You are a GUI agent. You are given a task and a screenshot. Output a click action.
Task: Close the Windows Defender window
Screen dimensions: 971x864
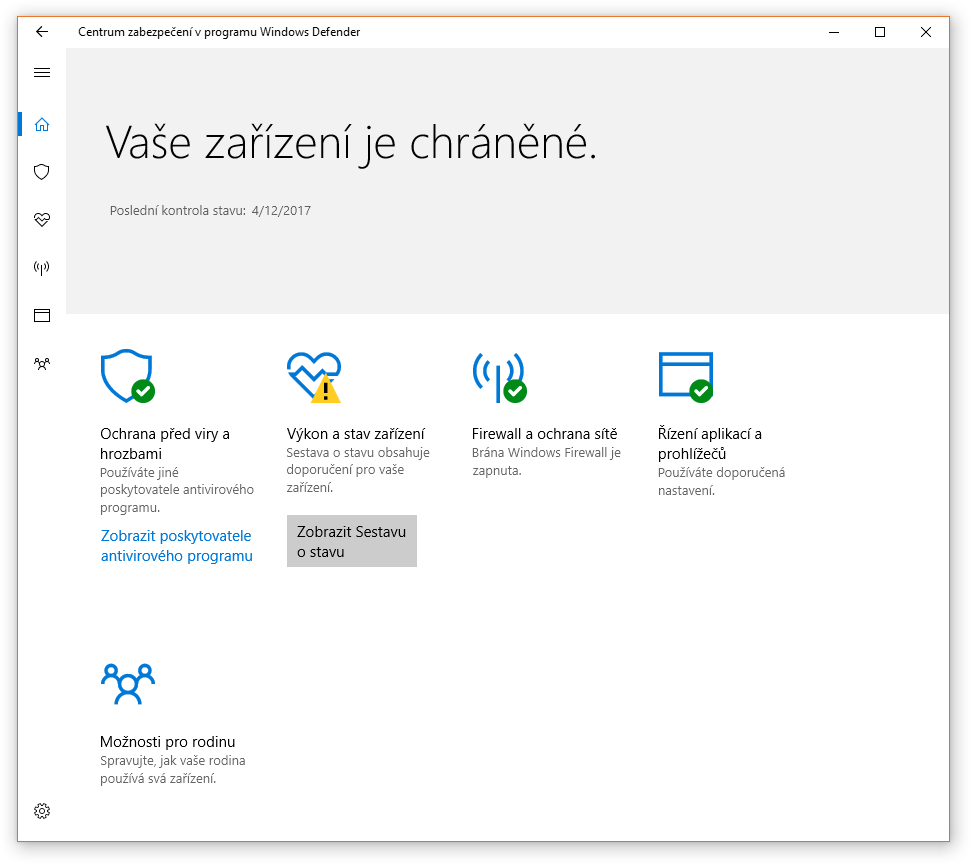[x=926, y=32]
